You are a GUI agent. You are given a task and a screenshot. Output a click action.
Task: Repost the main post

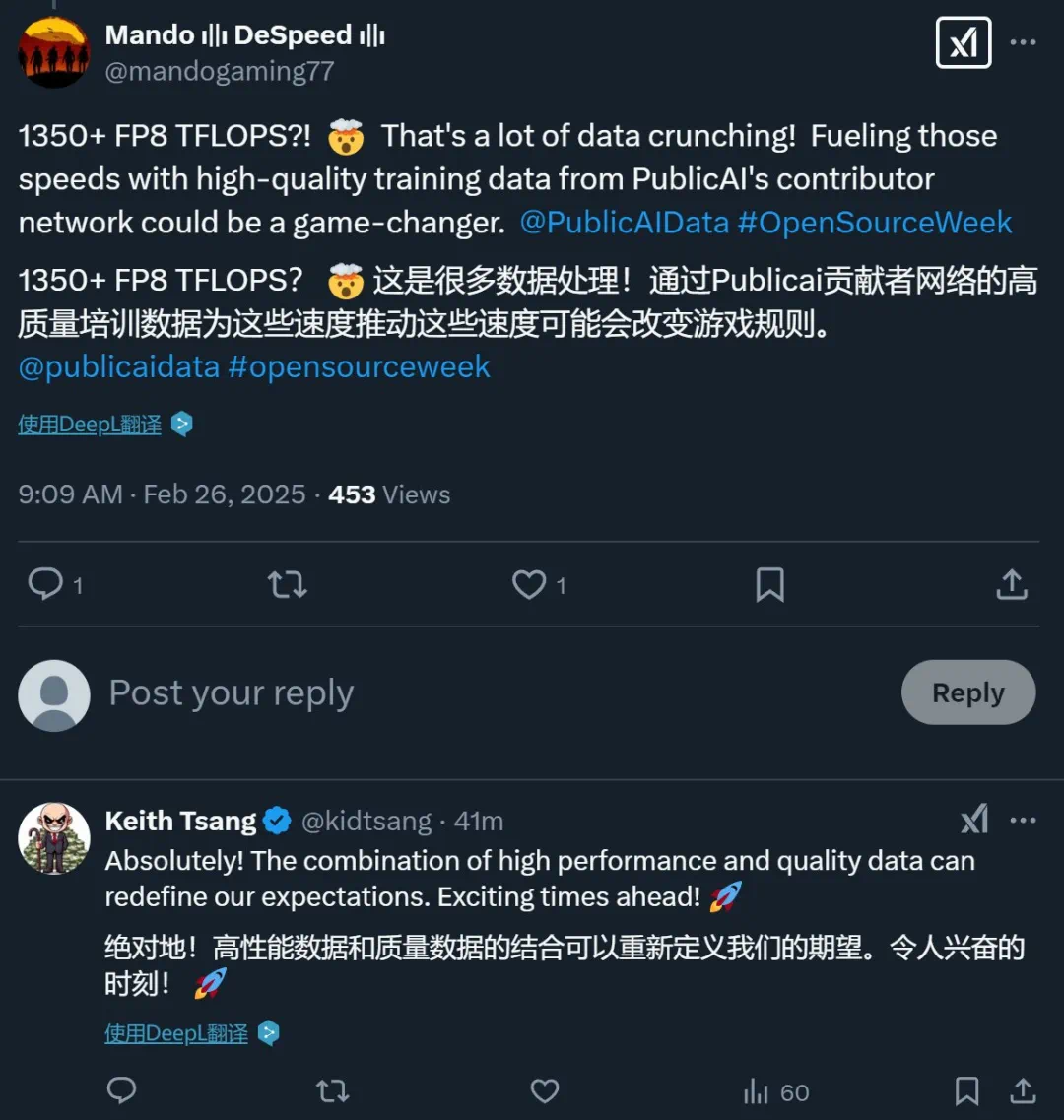[288, 584]
